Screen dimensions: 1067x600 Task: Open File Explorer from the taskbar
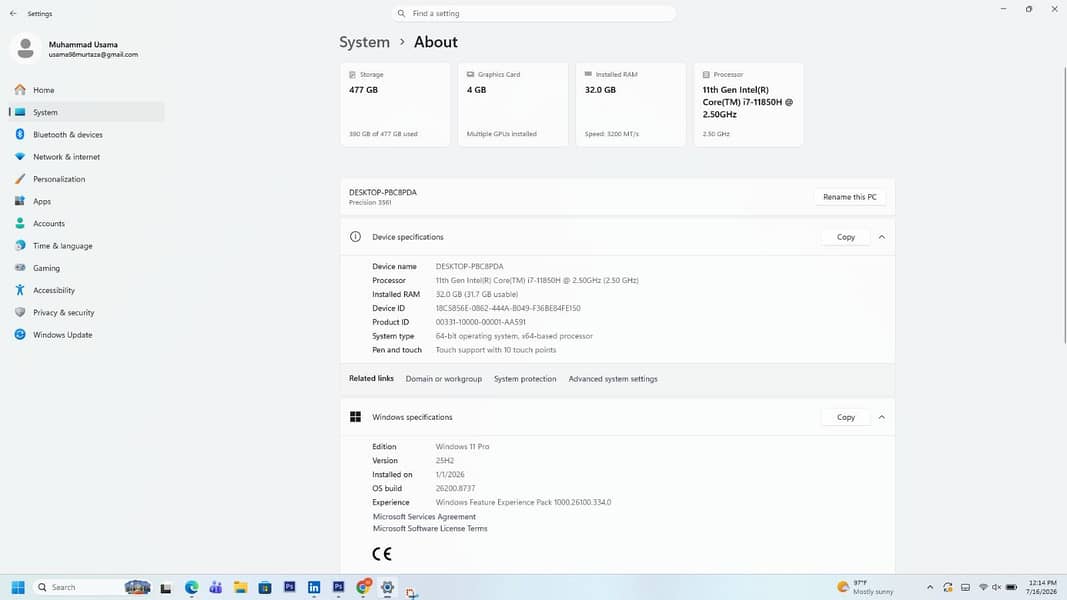(240, 587)
